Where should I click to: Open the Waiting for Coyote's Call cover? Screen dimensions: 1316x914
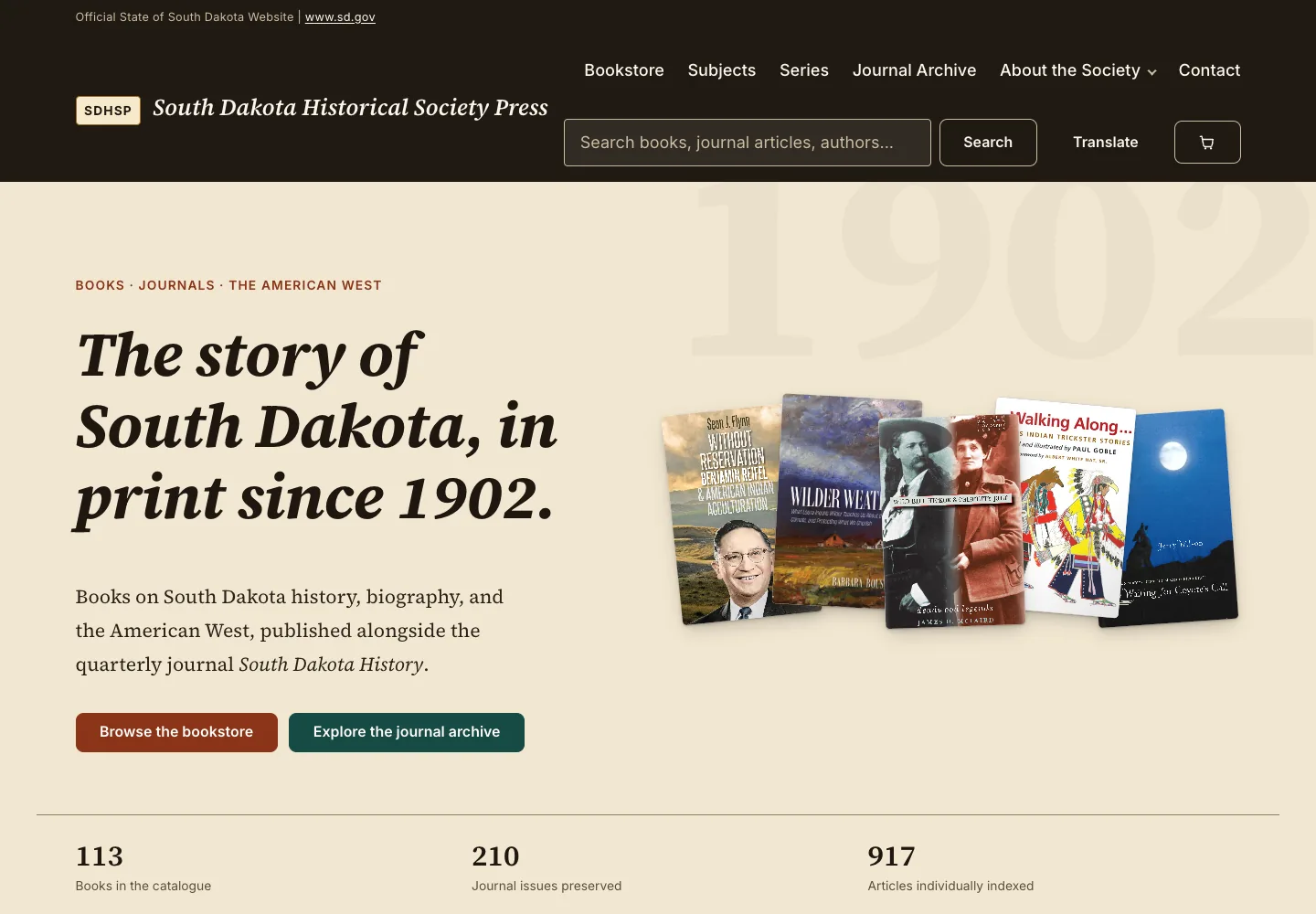click(1179, 517)
